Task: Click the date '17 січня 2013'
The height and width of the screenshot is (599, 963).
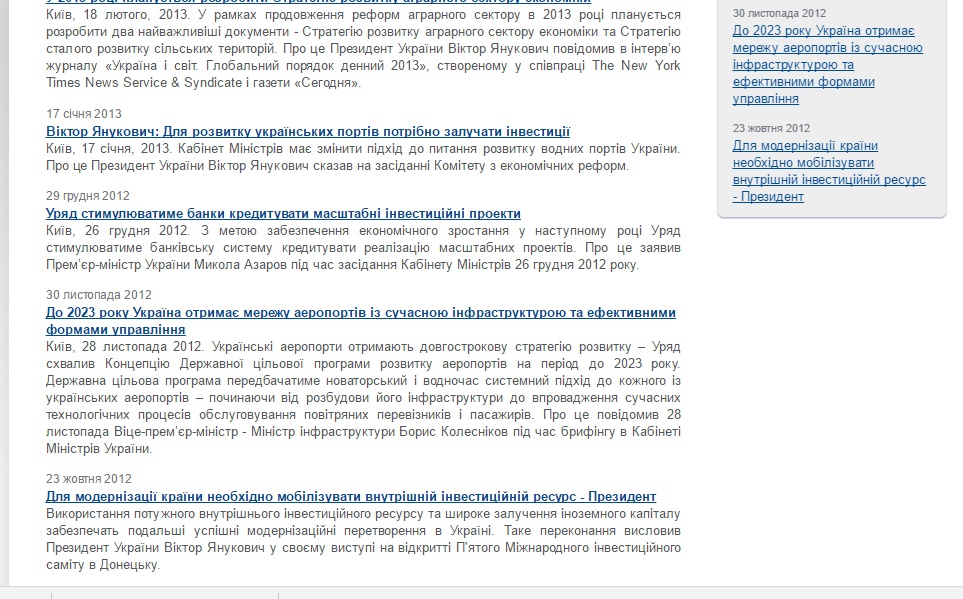Action: point(84,114)
